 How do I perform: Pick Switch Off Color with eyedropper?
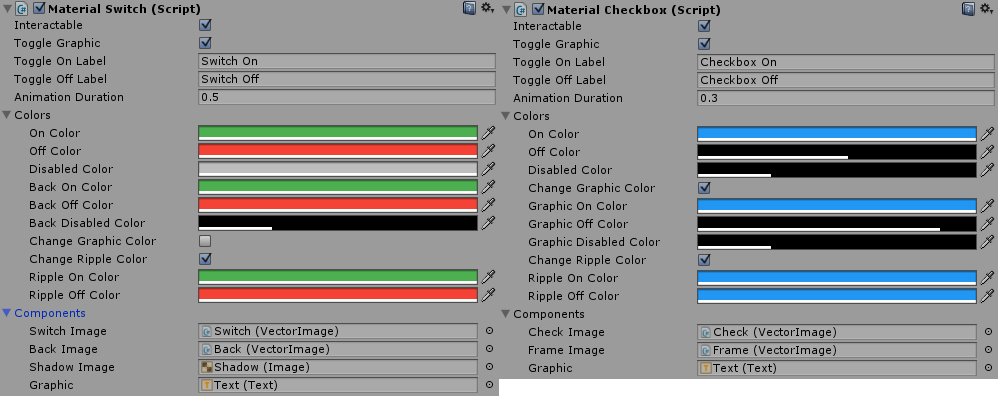(x=488, y=151)
